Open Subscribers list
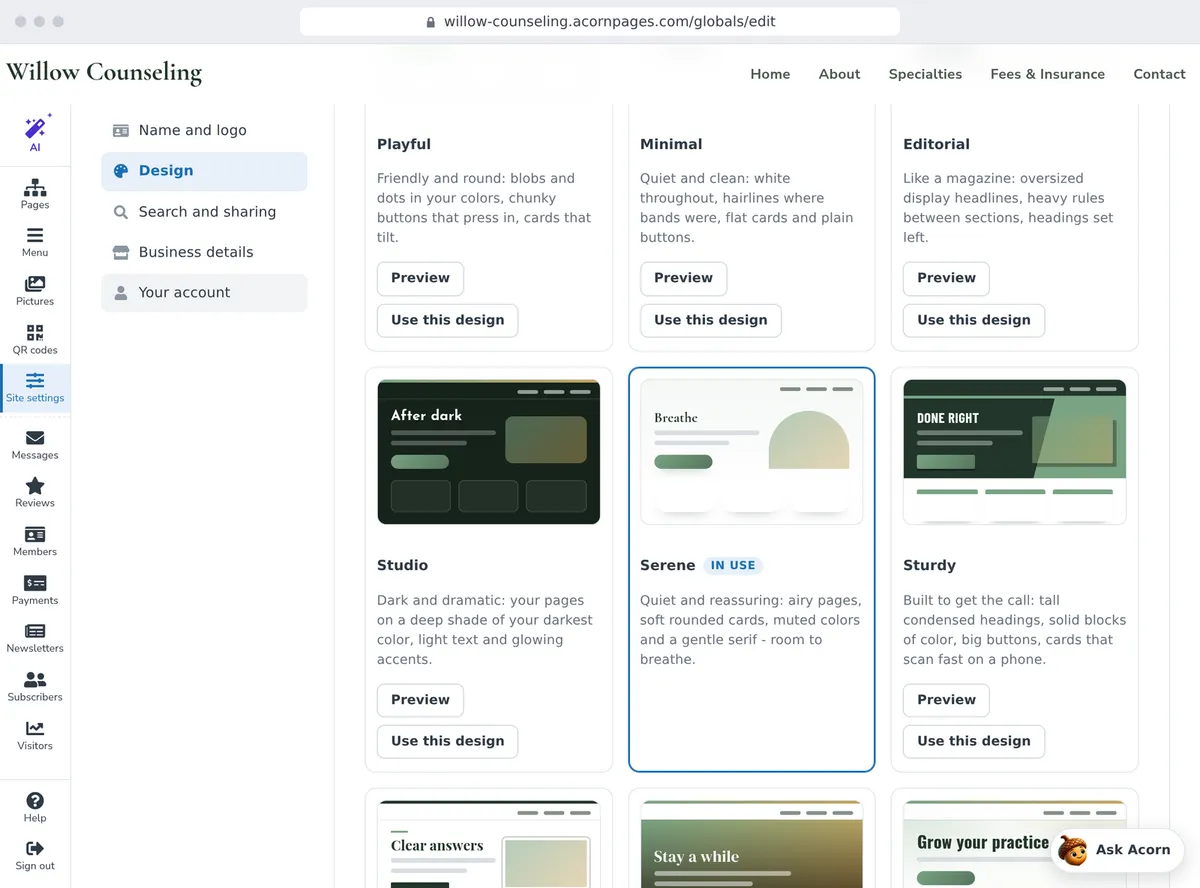Viewport: 1200px width, 888px height. point(35,687)
